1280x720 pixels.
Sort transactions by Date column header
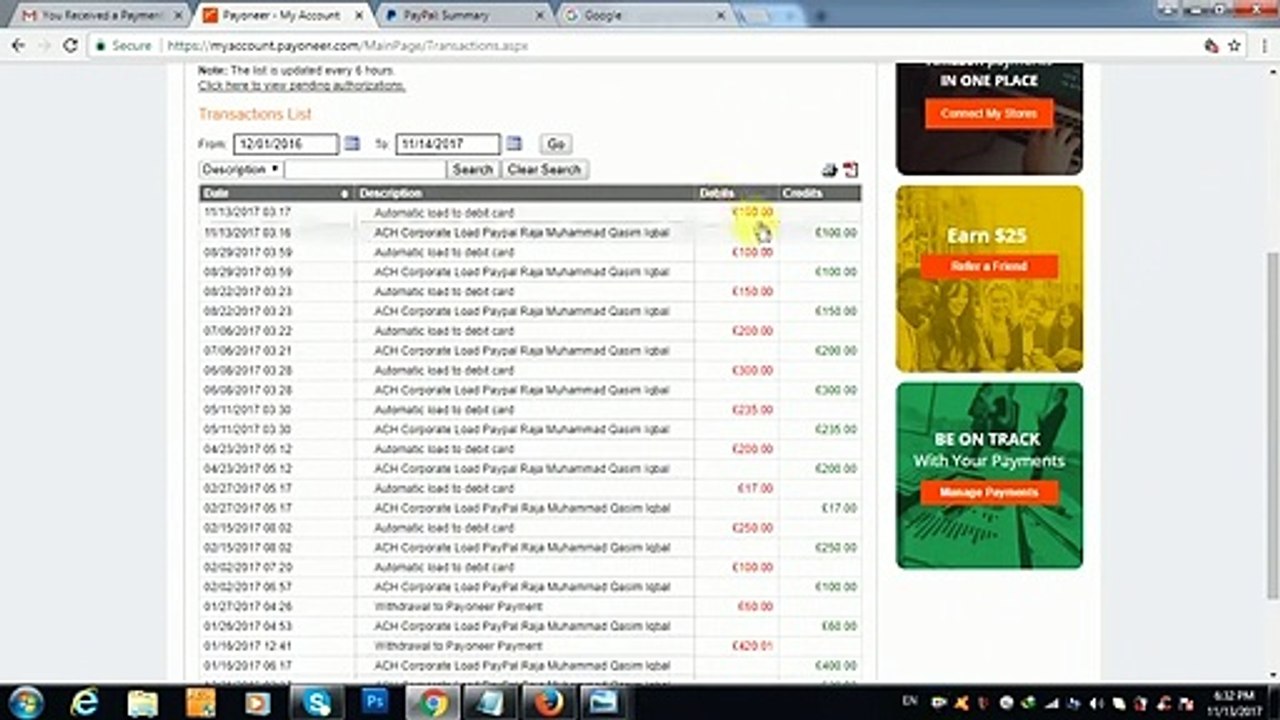277,193
